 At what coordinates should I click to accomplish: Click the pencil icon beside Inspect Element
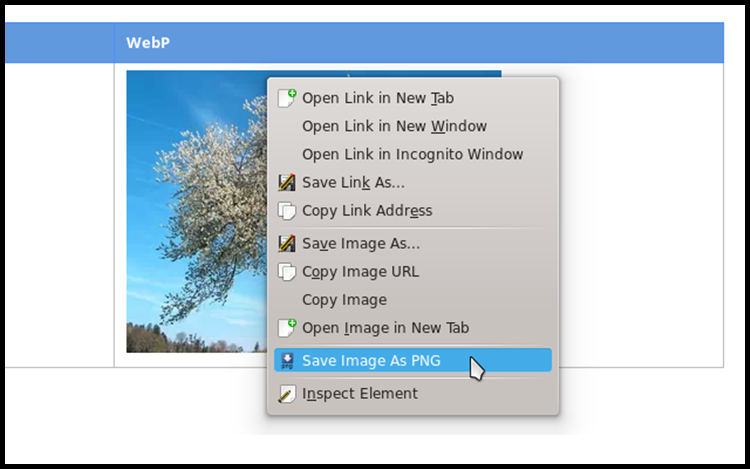(287, 393)
